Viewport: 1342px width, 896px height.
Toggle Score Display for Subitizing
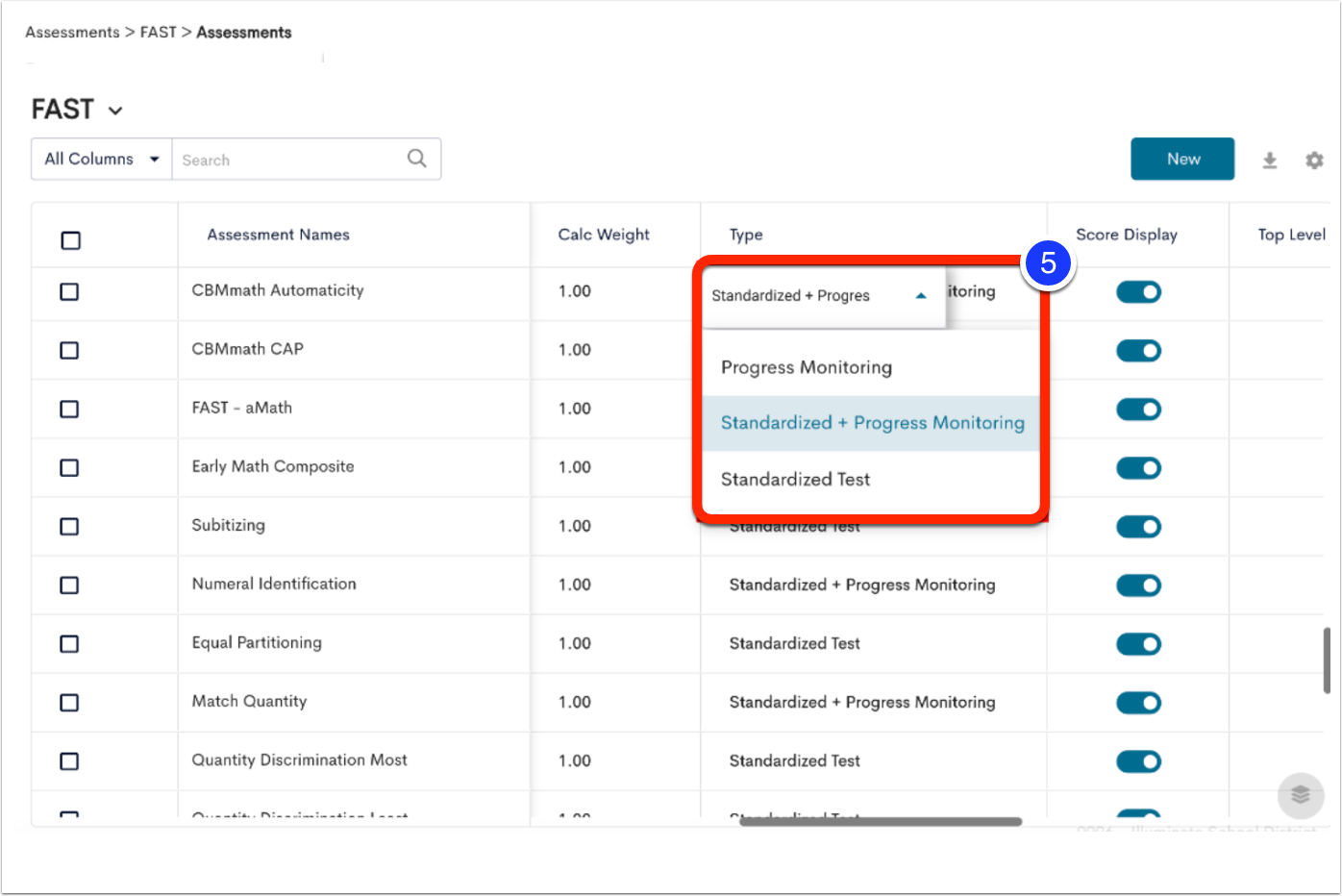(x=1139, y=526)
